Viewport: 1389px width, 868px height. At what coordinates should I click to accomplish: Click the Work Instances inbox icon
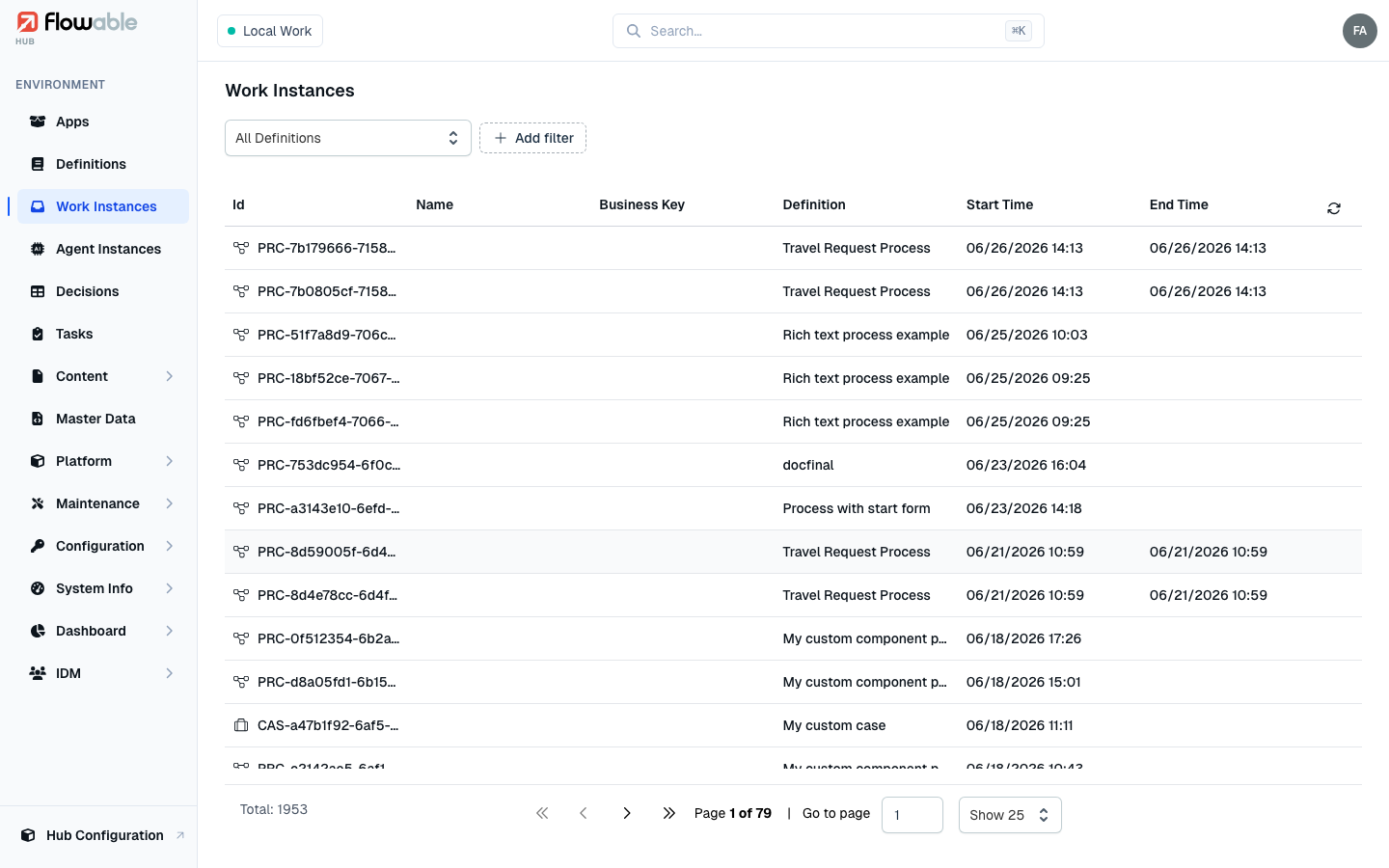coord(38,206)
